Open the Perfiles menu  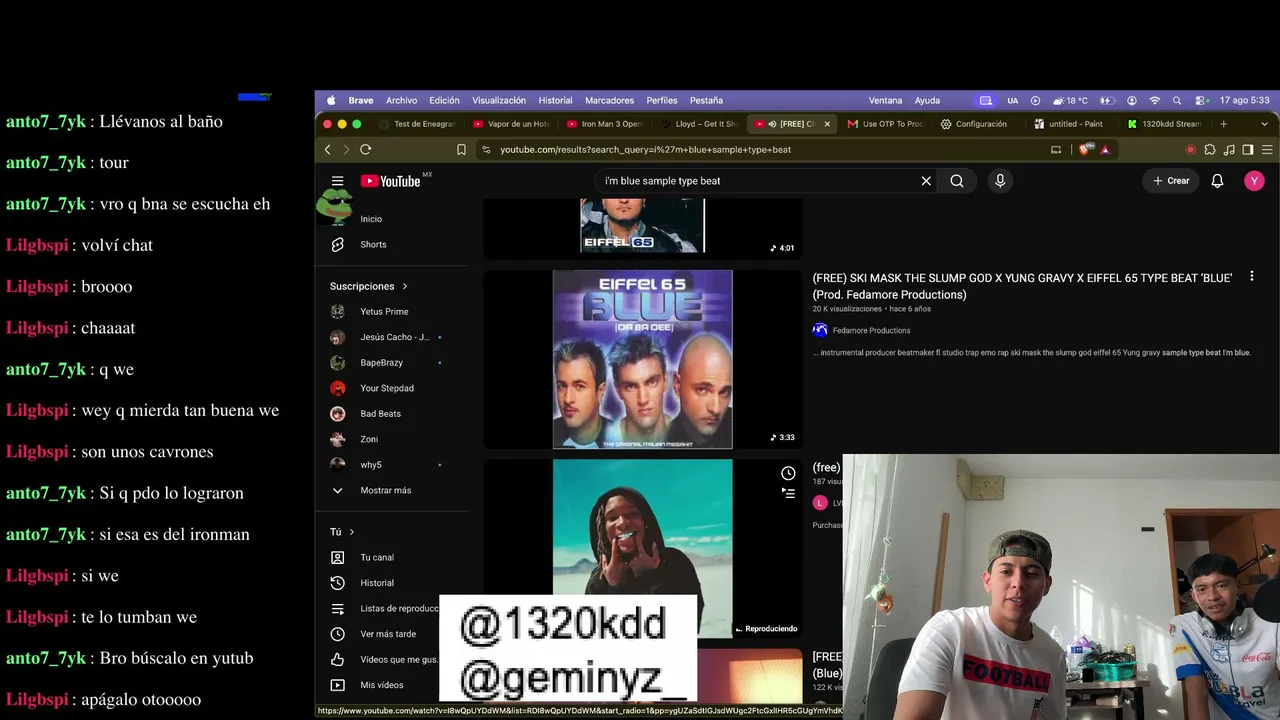[662, 100]
